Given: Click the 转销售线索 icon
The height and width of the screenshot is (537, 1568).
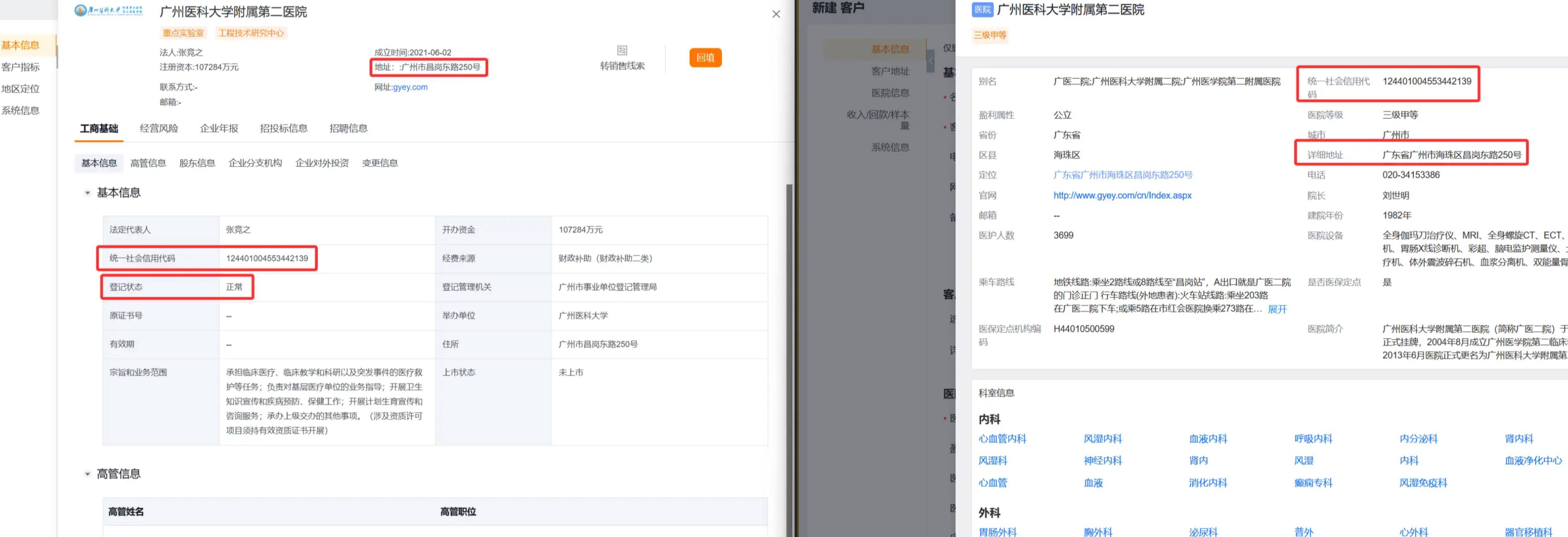Looking at the screenshot, I should [x=621, y=50].
